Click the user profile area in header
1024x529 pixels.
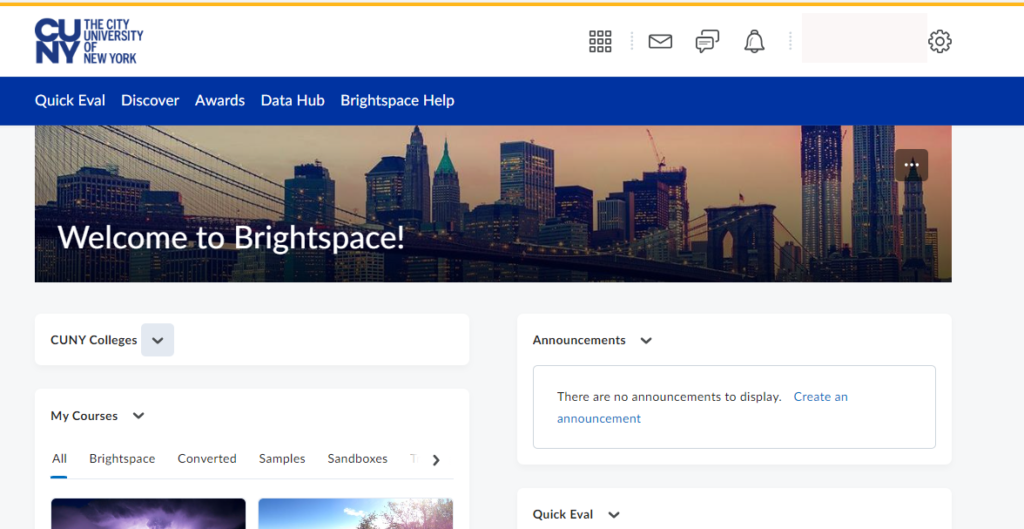[864, 39]
